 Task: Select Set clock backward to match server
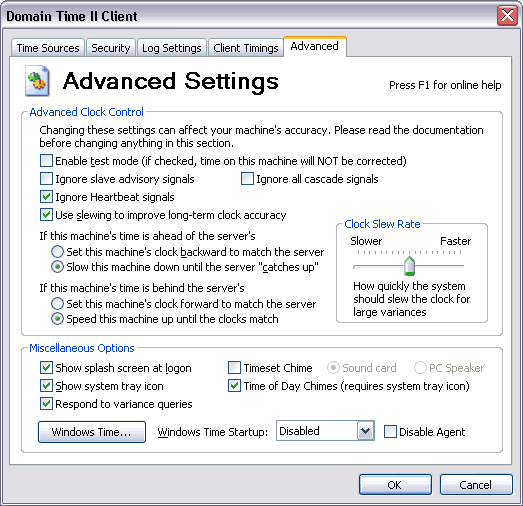click(x=57, y=251)
